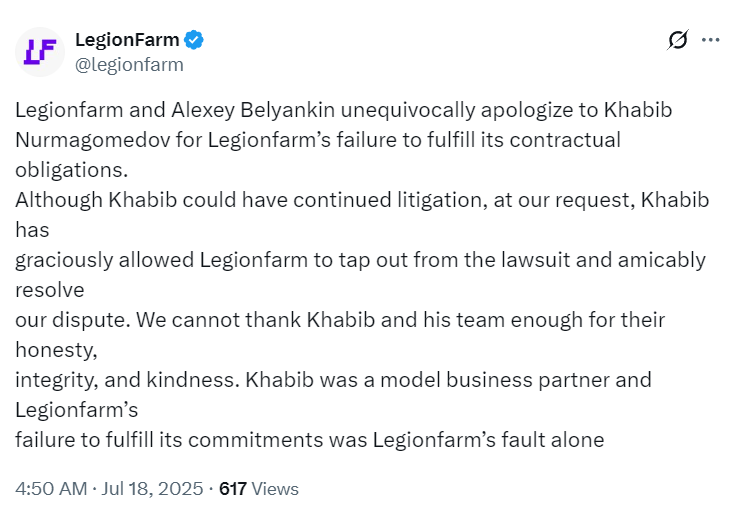730x516 pixels.
Task: Open the Grok actions icon
Action: pos(678,41)
